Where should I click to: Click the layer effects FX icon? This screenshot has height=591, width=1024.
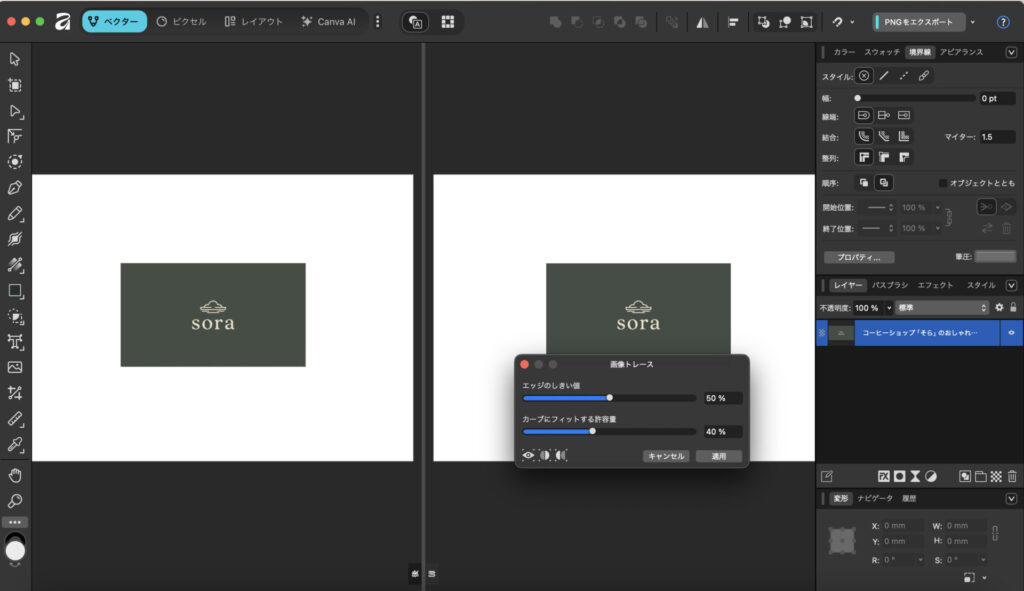[884, 476]
